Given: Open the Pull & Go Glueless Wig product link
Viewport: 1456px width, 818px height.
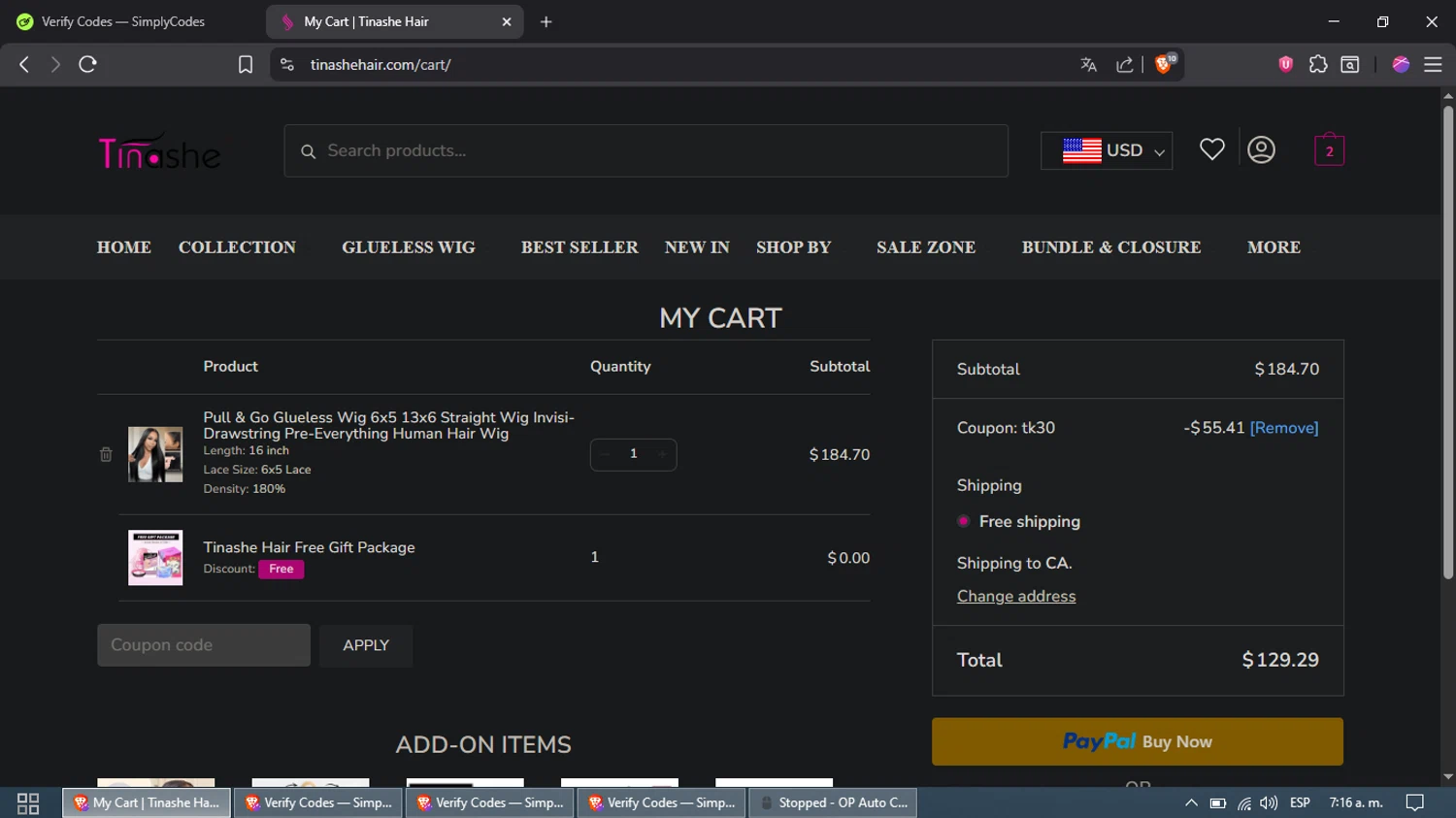Looking at the screenshot, I should (388, 425).
